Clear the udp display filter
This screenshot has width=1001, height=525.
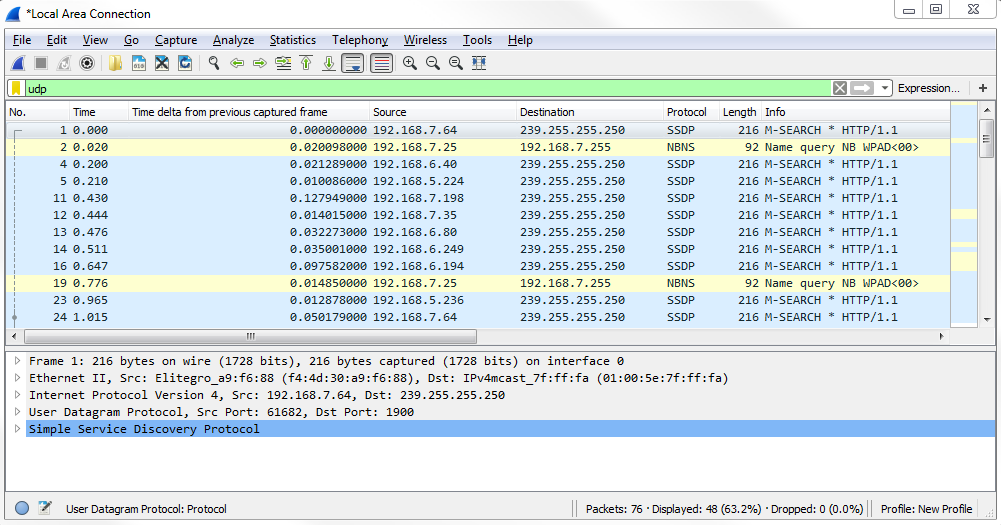point(840,88)
